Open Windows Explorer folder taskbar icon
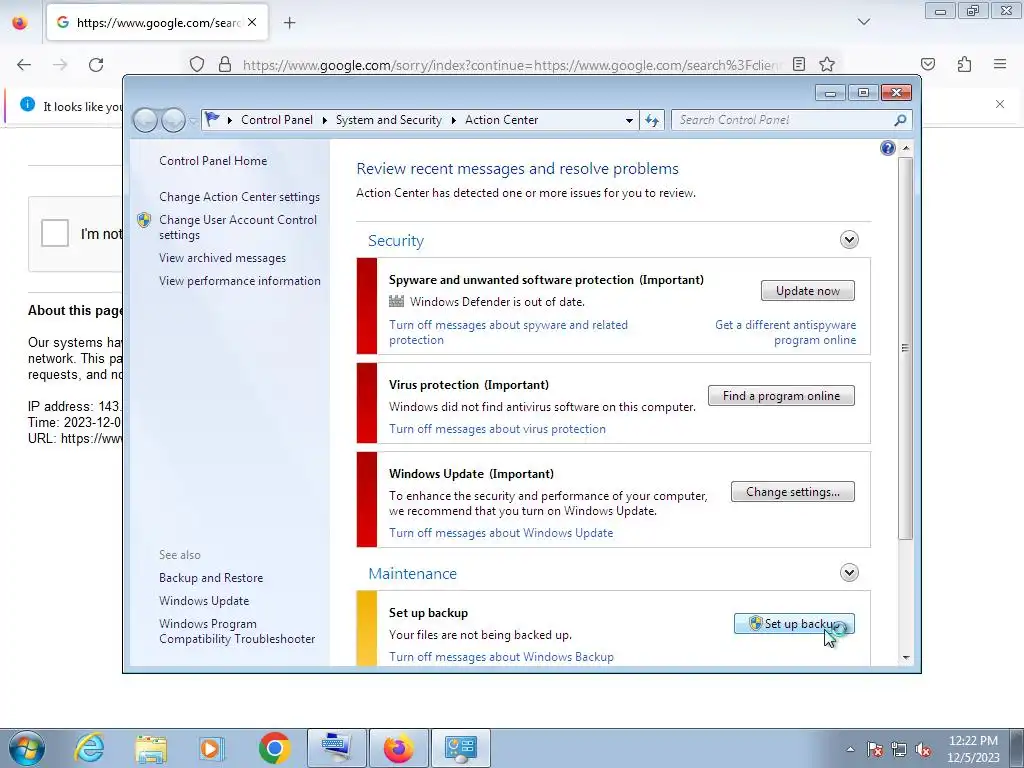Viewport: 1024px width, 768px height. [151, 748]
